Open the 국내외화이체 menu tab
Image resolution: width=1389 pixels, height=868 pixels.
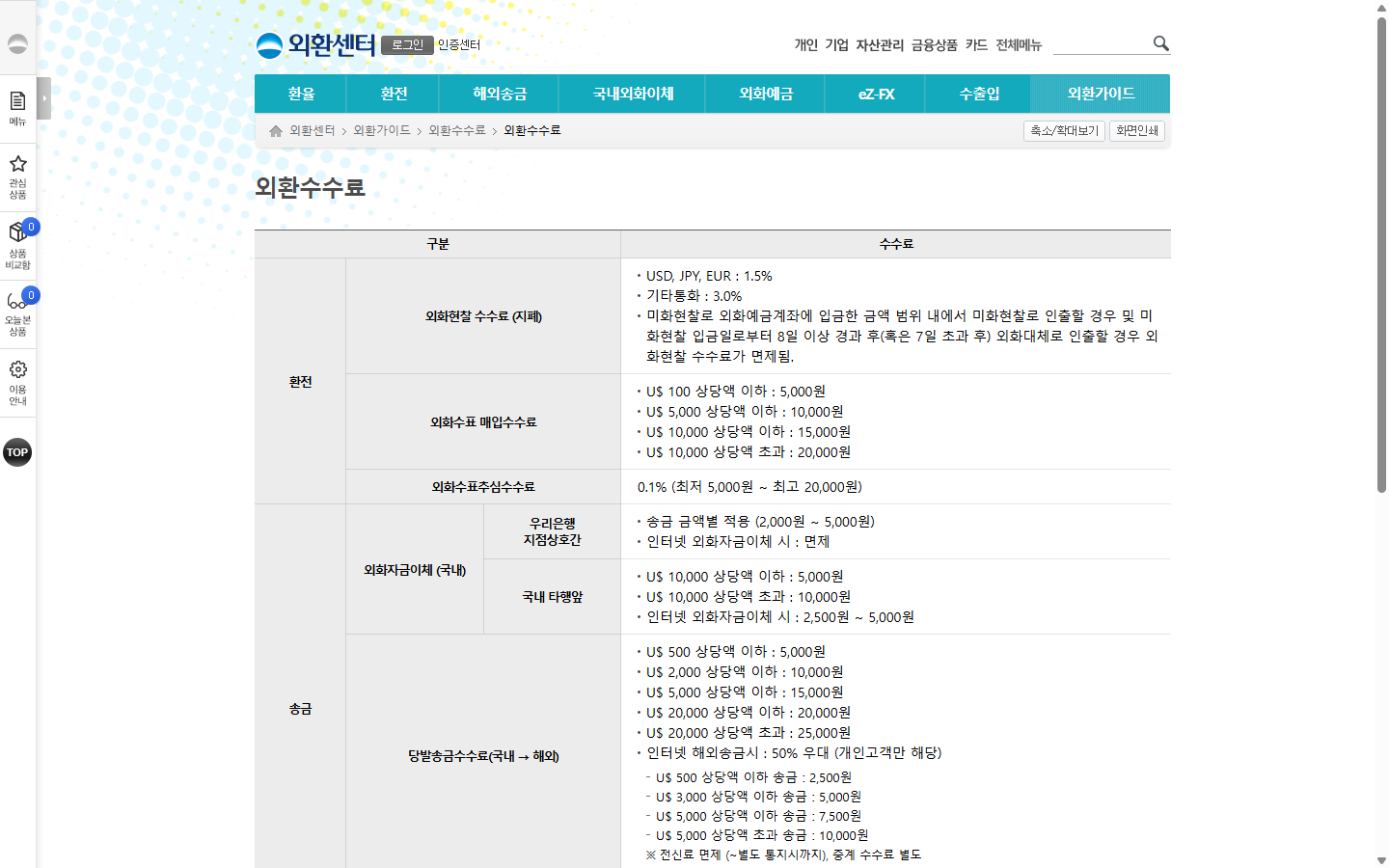(x=633, y=94)
